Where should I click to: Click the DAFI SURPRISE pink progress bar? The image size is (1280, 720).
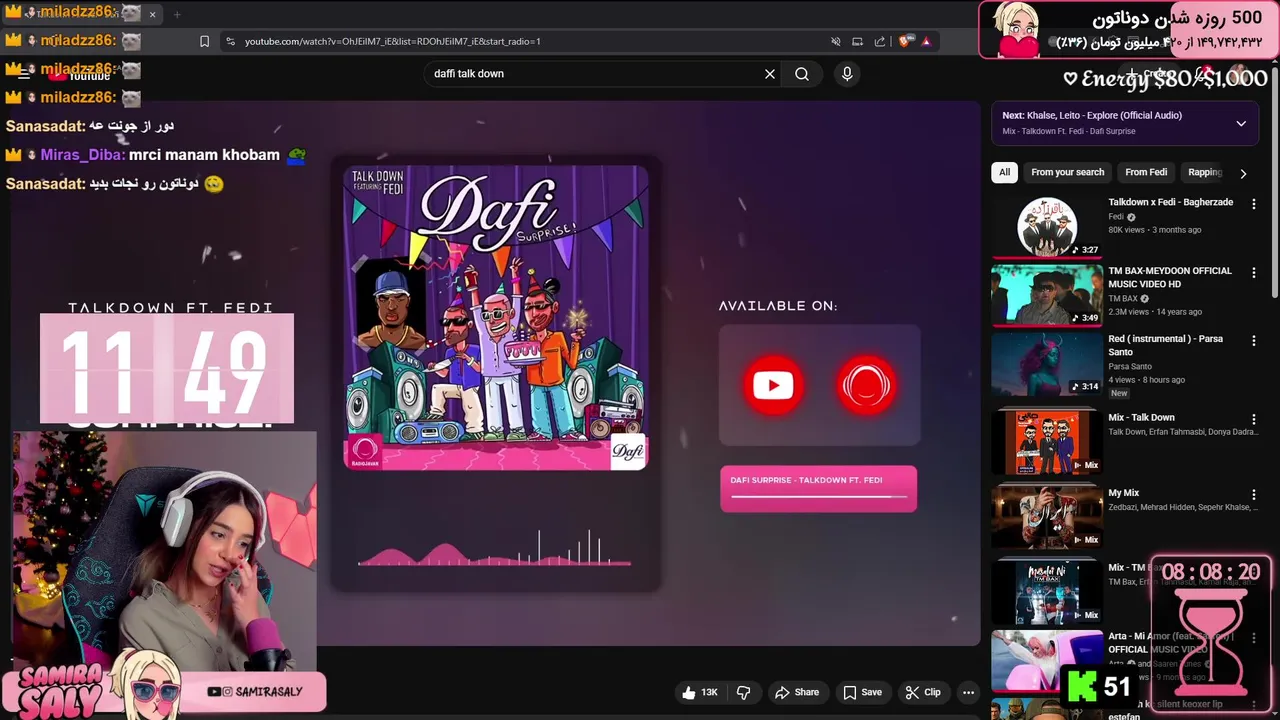point(818,489)
